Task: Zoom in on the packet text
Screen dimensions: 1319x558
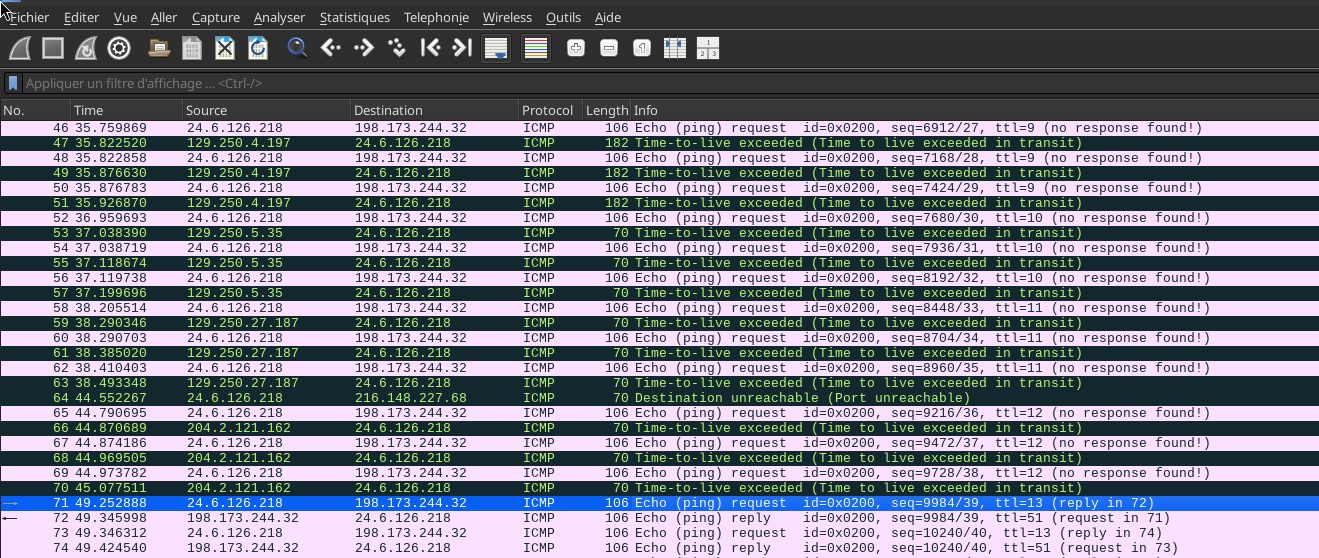Action: [x=576, y=47]
